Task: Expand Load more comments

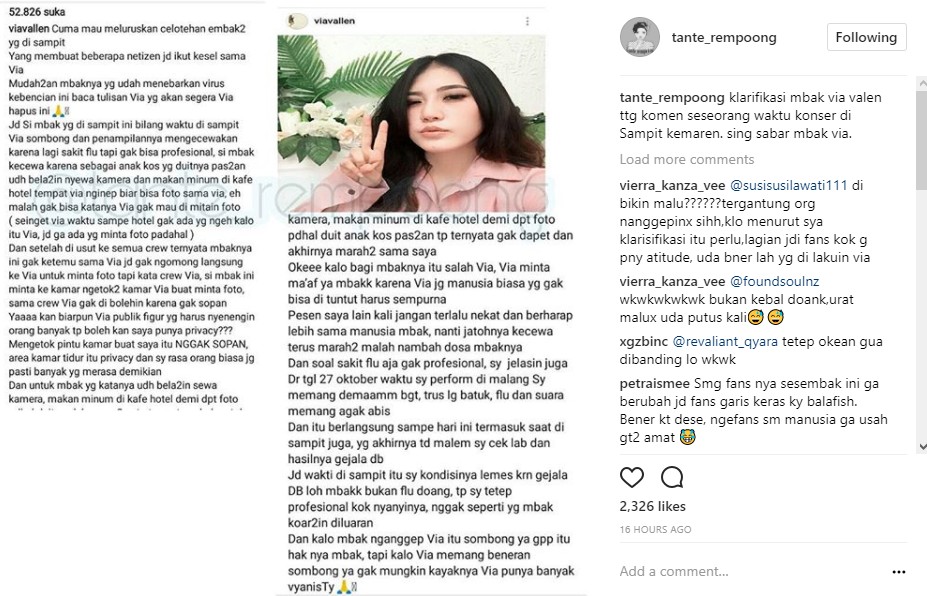Action: click(x=686, y=160)
